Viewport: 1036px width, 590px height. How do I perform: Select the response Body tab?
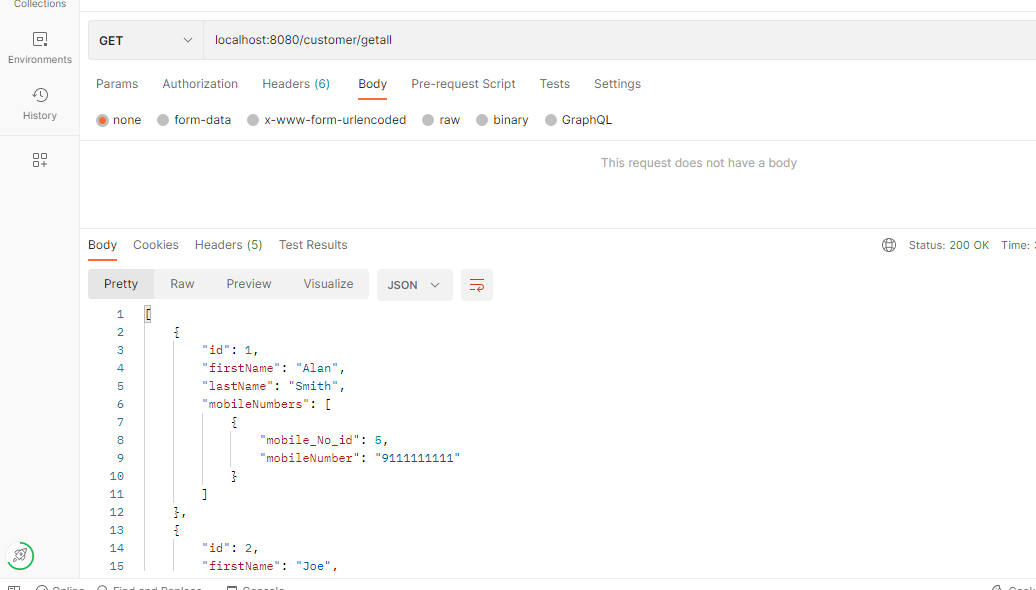(102, 245)
